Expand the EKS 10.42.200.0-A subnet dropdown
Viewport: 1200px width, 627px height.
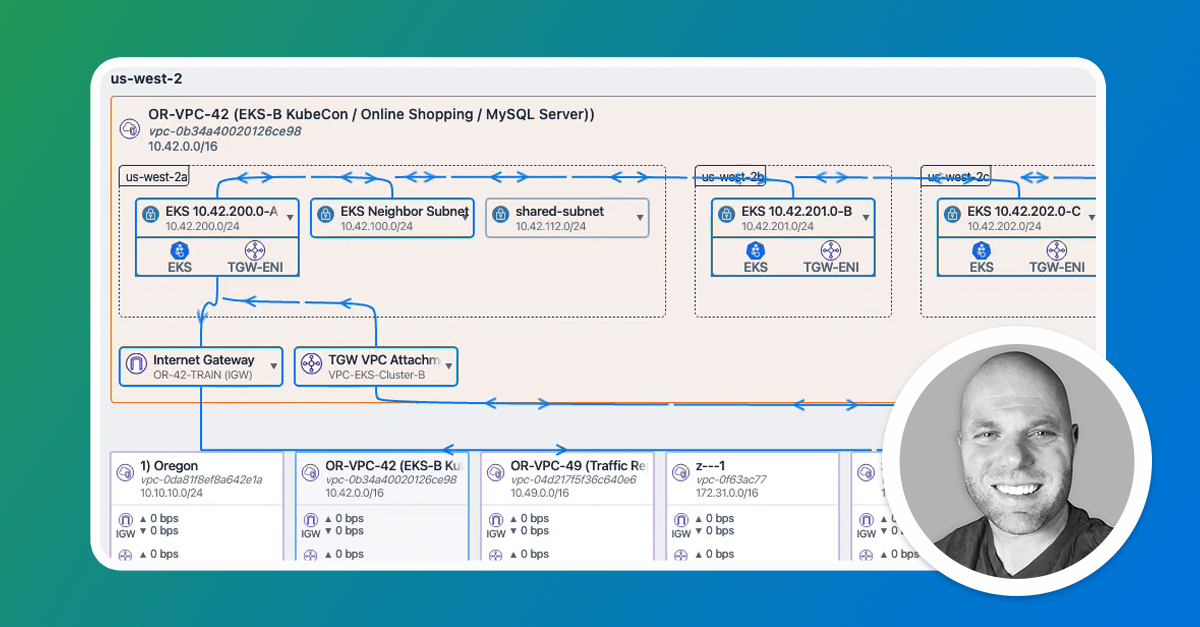[290, 217]
